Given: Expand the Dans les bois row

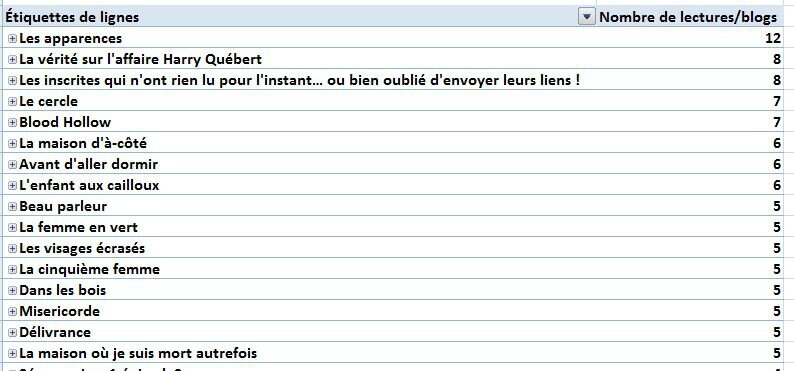Looking at the screenshot, I should tap(13, 291).
